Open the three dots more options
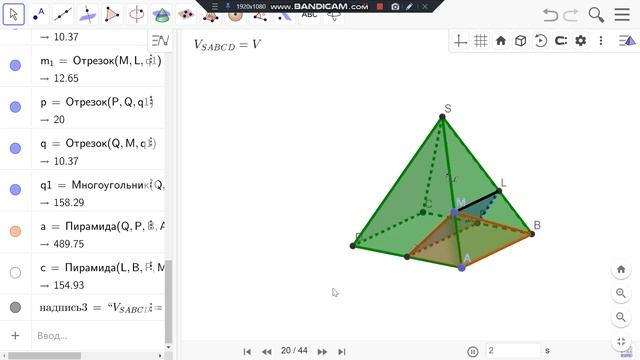This screenshot has width=640, height=360. 601,41
